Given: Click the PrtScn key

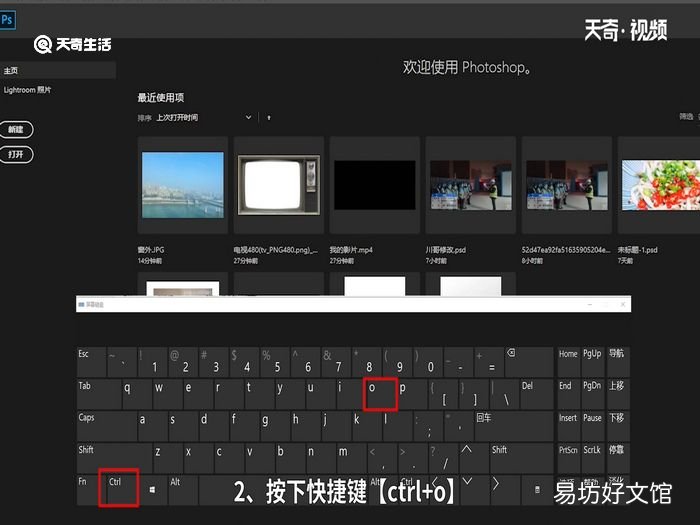Looking at the screenshot, I should pos(568,458).
